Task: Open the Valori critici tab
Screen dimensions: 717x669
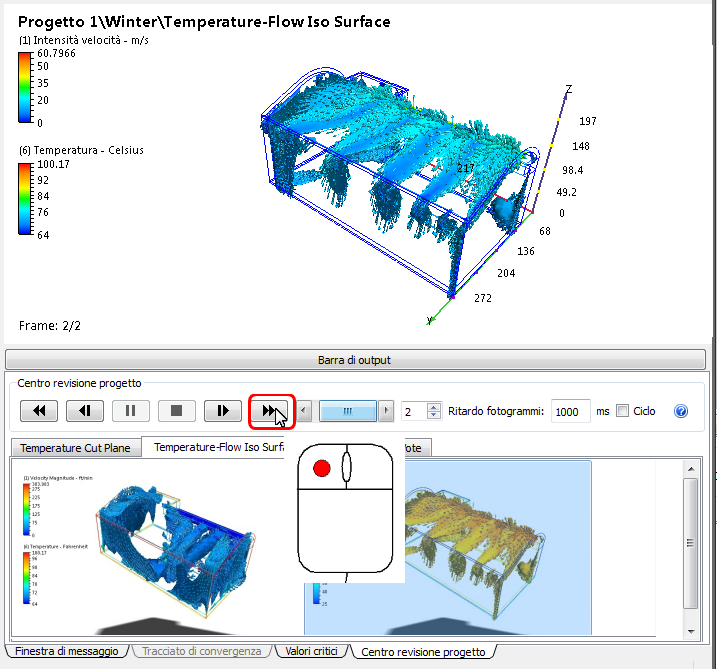Action: [311, 651]
